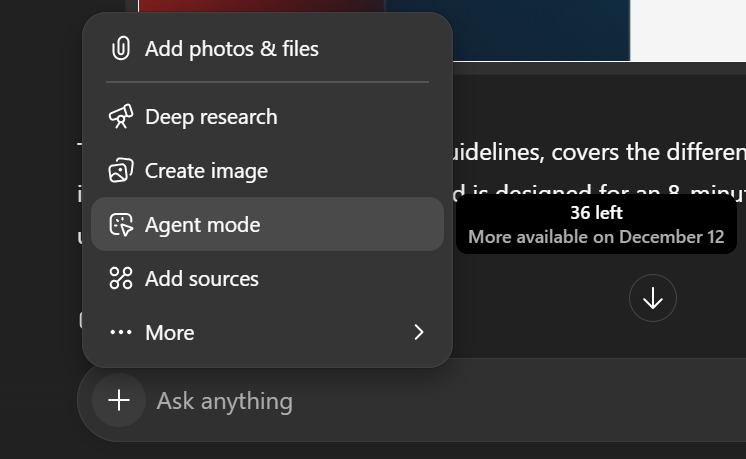Select the Deep research menu entry
Image resolution: width=746 pixels, height=459 pixels.
211,117
